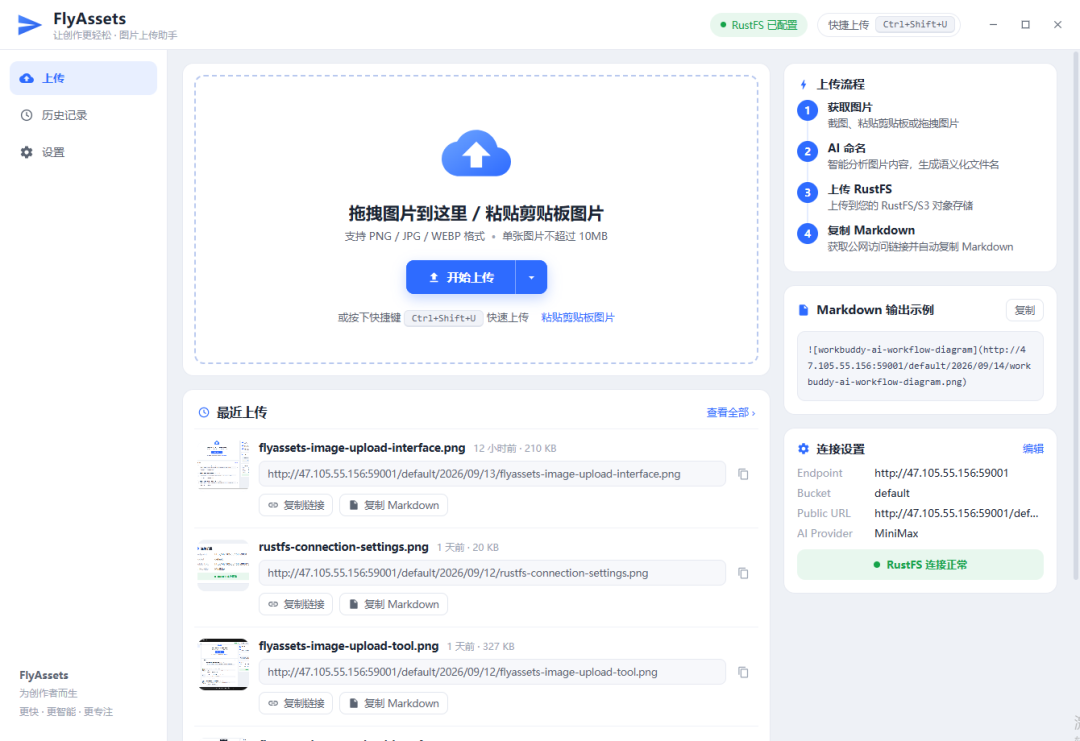The width and height of the screenshot is (1080, 741).
Task: Click step 4 circle 复制 Markdown
Action: click(807, 233)
